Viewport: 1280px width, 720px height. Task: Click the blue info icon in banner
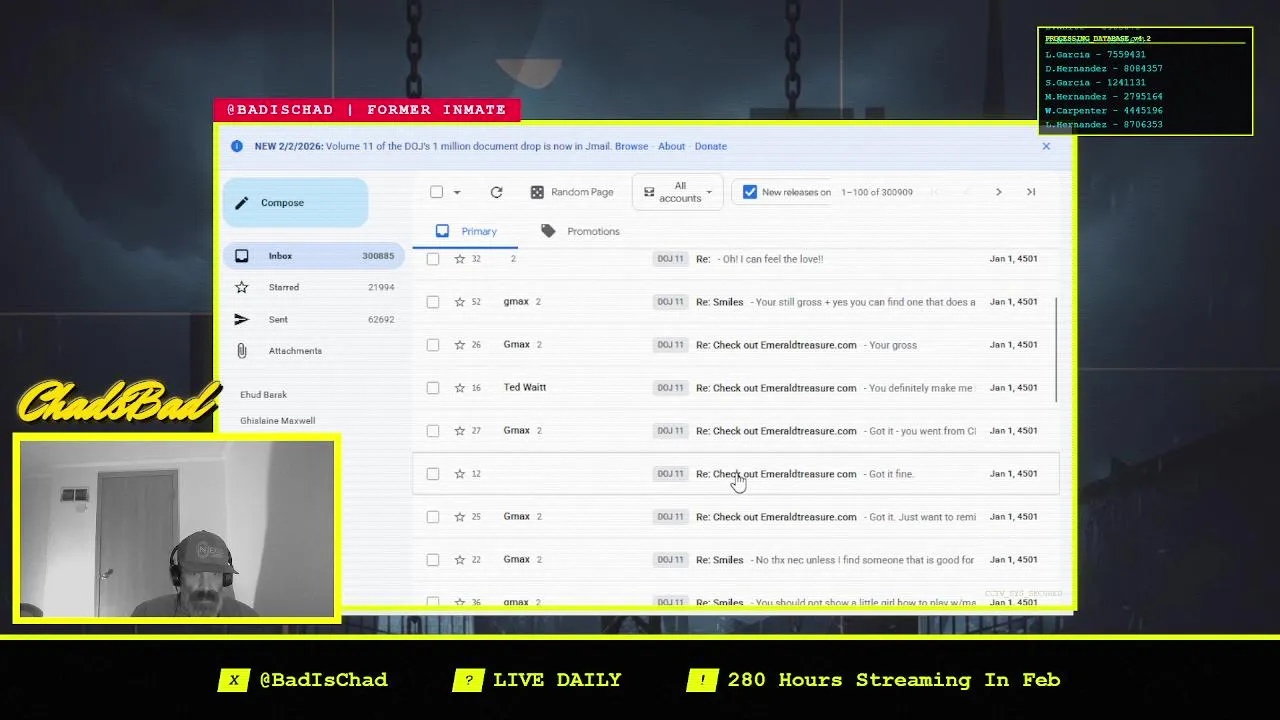click(237, 146)
